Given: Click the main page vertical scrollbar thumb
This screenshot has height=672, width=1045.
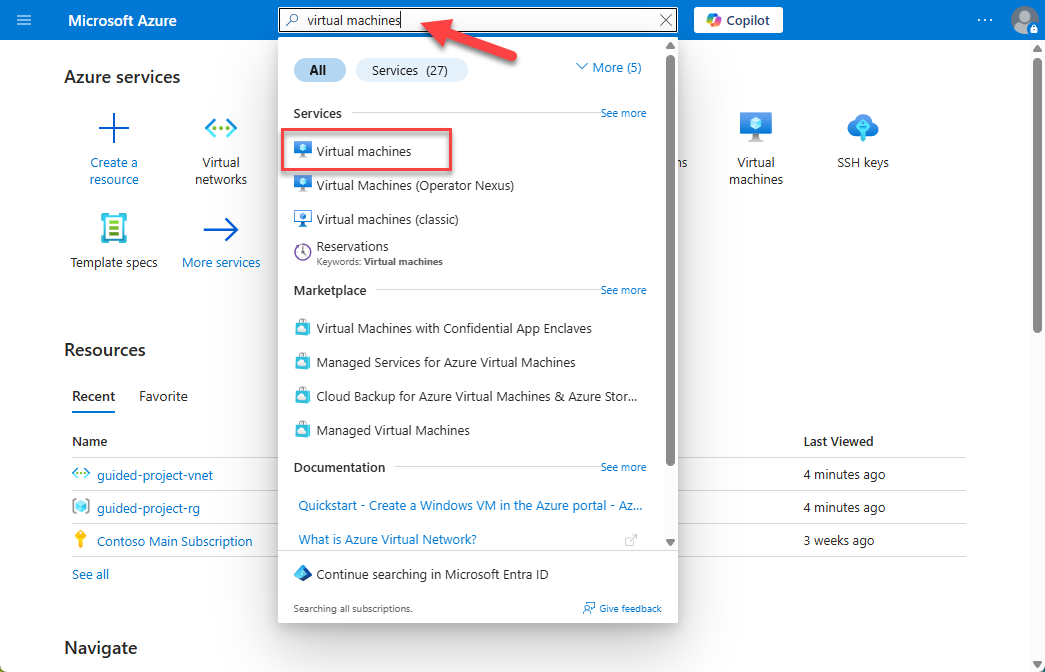Looking at the screenshot, I should tap(1037, 195).
